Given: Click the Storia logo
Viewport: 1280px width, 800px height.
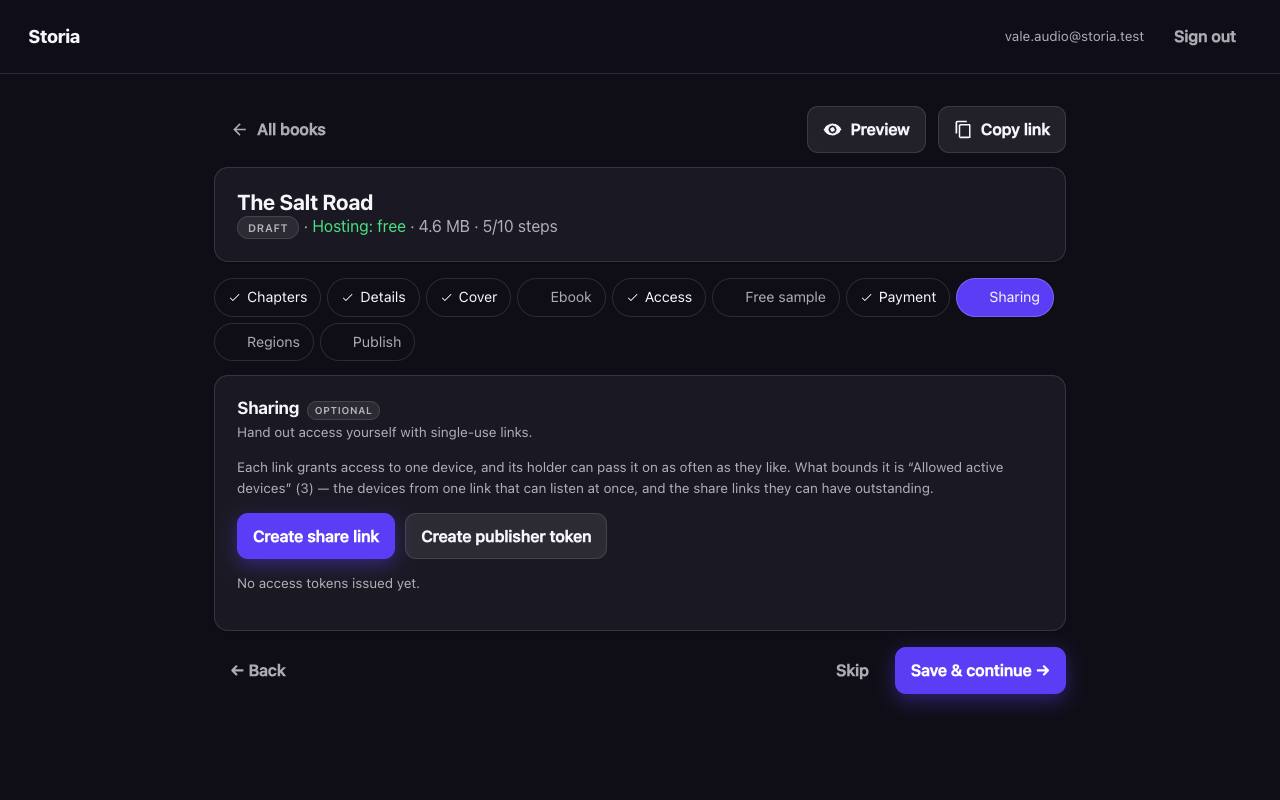Looking at the screenshot, I should [x=54, y=37].
